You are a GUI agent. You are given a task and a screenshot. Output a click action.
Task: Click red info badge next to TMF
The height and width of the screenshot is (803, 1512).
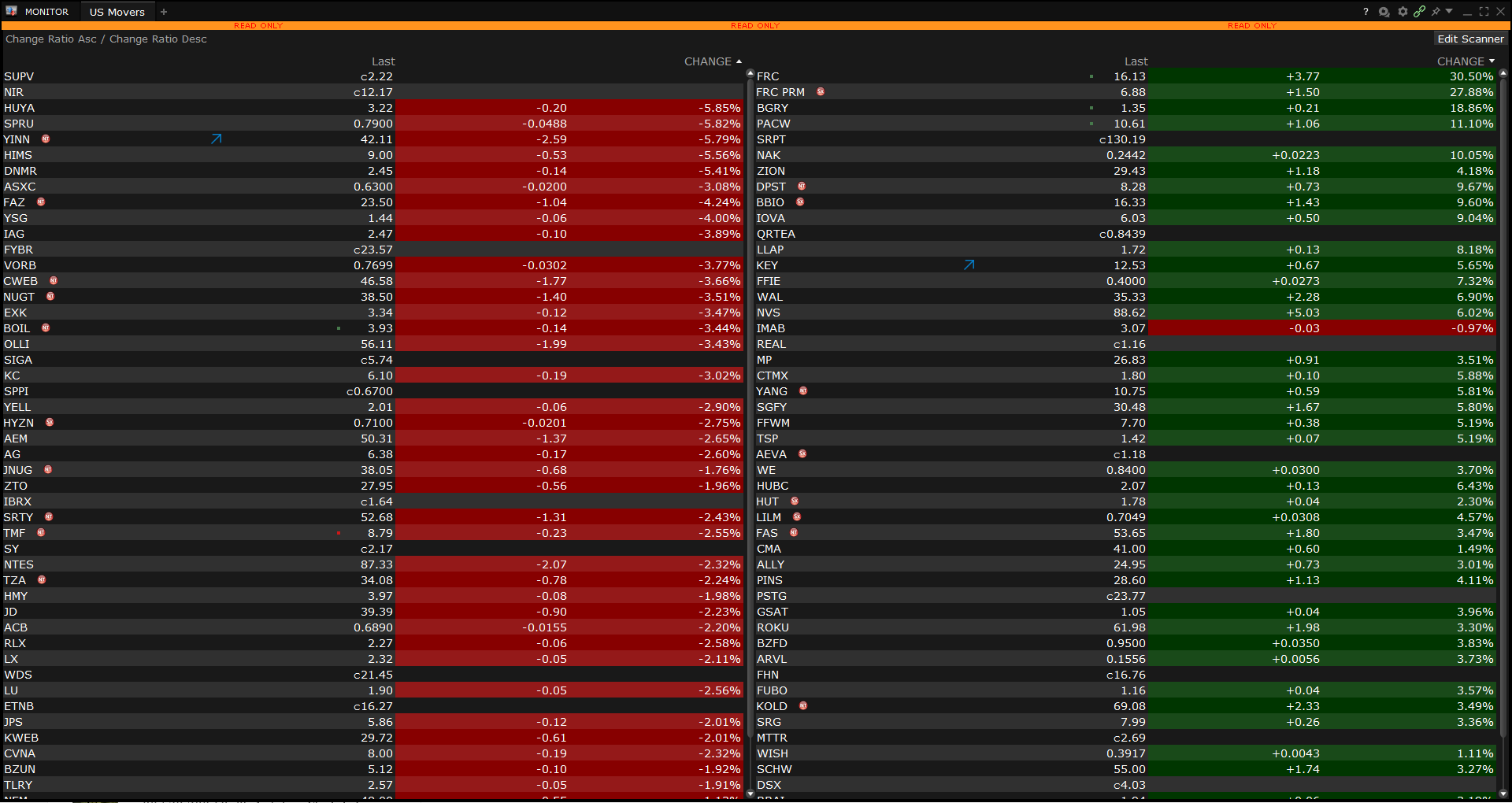[x=41, y=532]
